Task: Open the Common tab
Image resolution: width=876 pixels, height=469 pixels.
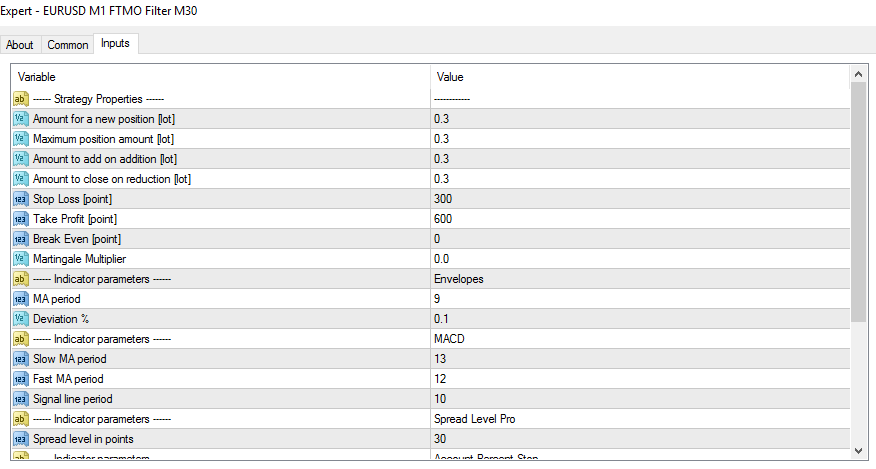Action: pyautogui.click(x=68, y=45)
